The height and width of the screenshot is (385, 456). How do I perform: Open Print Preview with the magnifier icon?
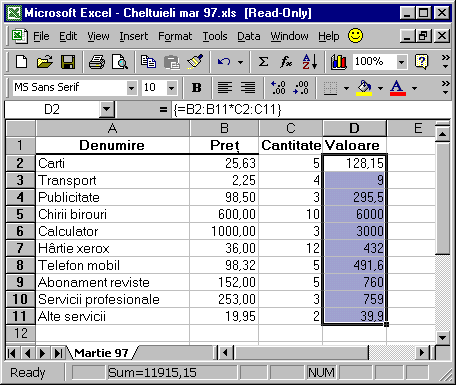[x=120, y=62]
